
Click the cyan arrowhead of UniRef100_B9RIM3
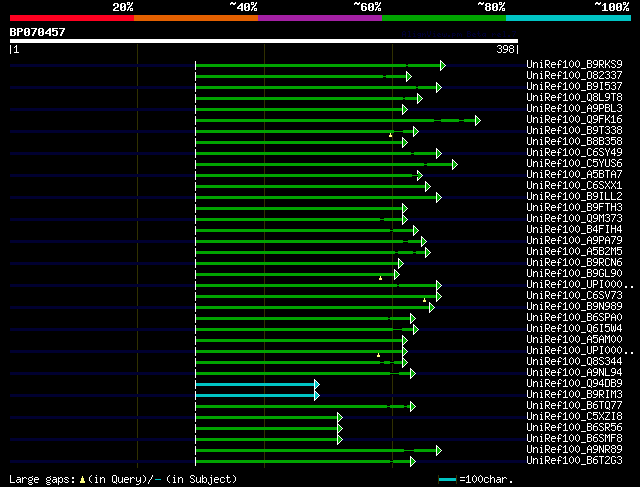(x=317, y=396)
